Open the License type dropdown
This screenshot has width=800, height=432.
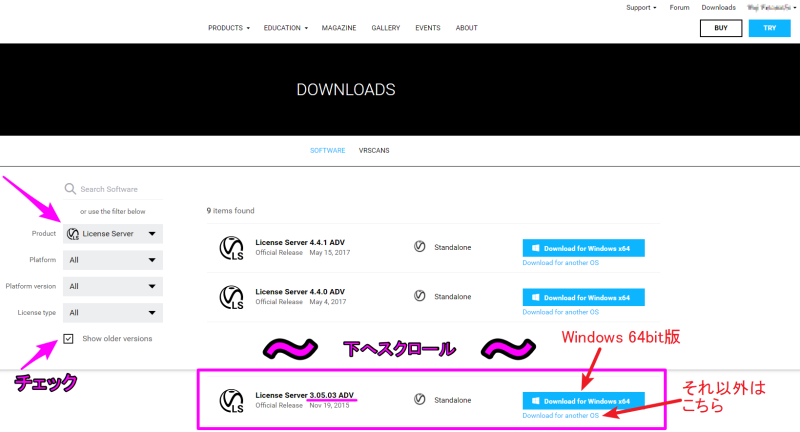[x=113, y=313]
